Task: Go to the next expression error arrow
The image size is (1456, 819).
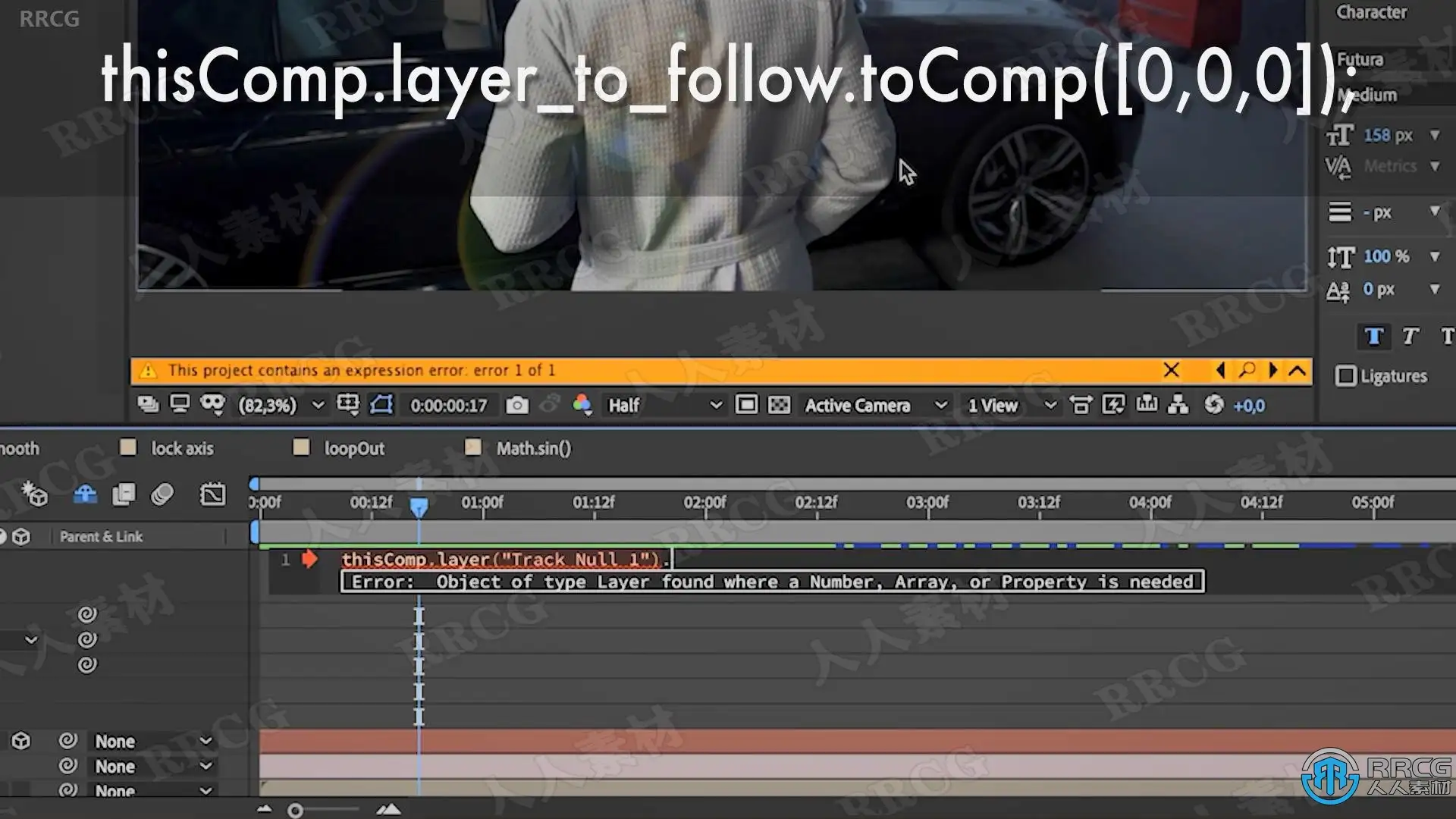Action: tap(1272, 370)
